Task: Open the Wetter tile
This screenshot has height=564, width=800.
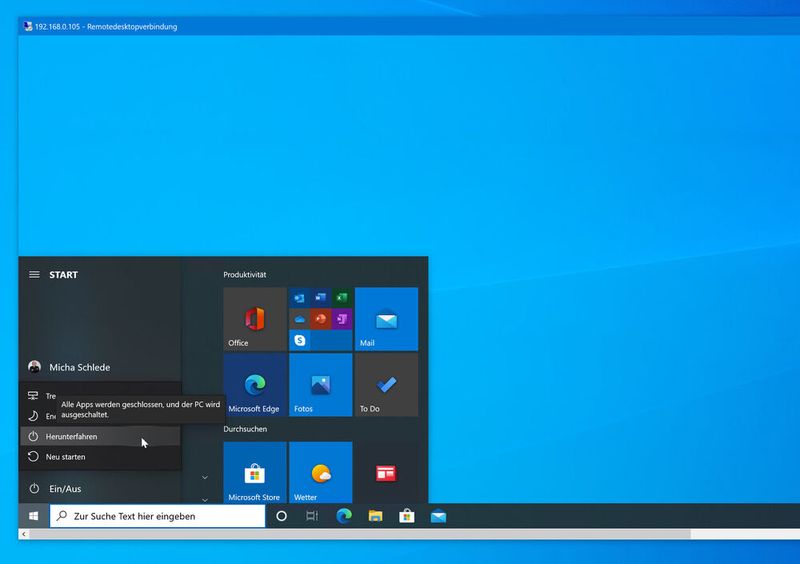Action: (x=320, y=473)
